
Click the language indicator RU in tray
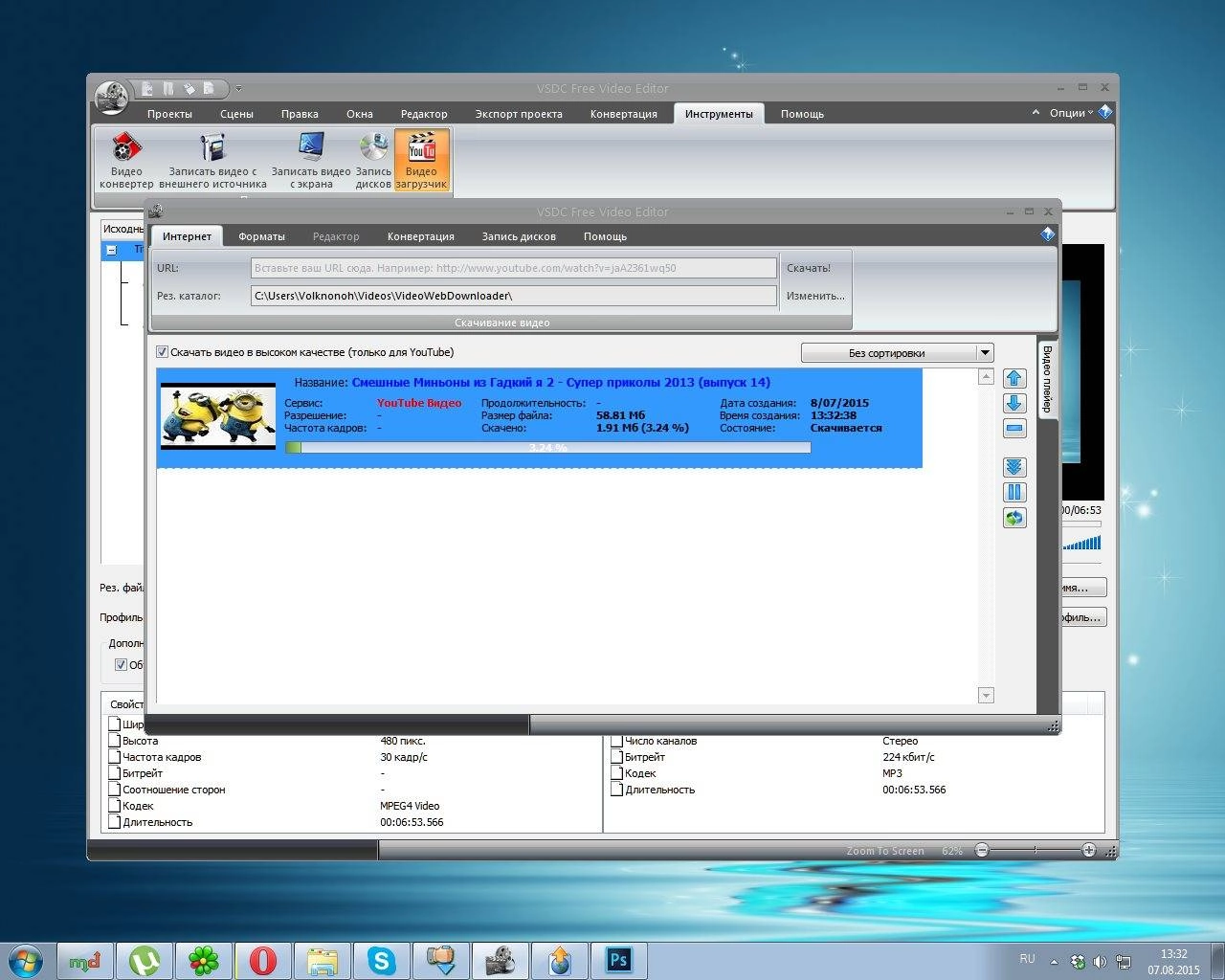point(1027,959)
